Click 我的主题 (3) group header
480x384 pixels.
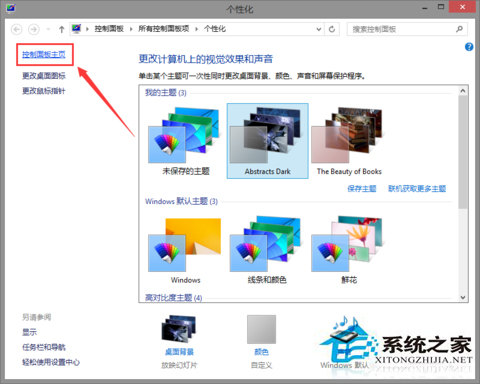click(x=166, y=93)
